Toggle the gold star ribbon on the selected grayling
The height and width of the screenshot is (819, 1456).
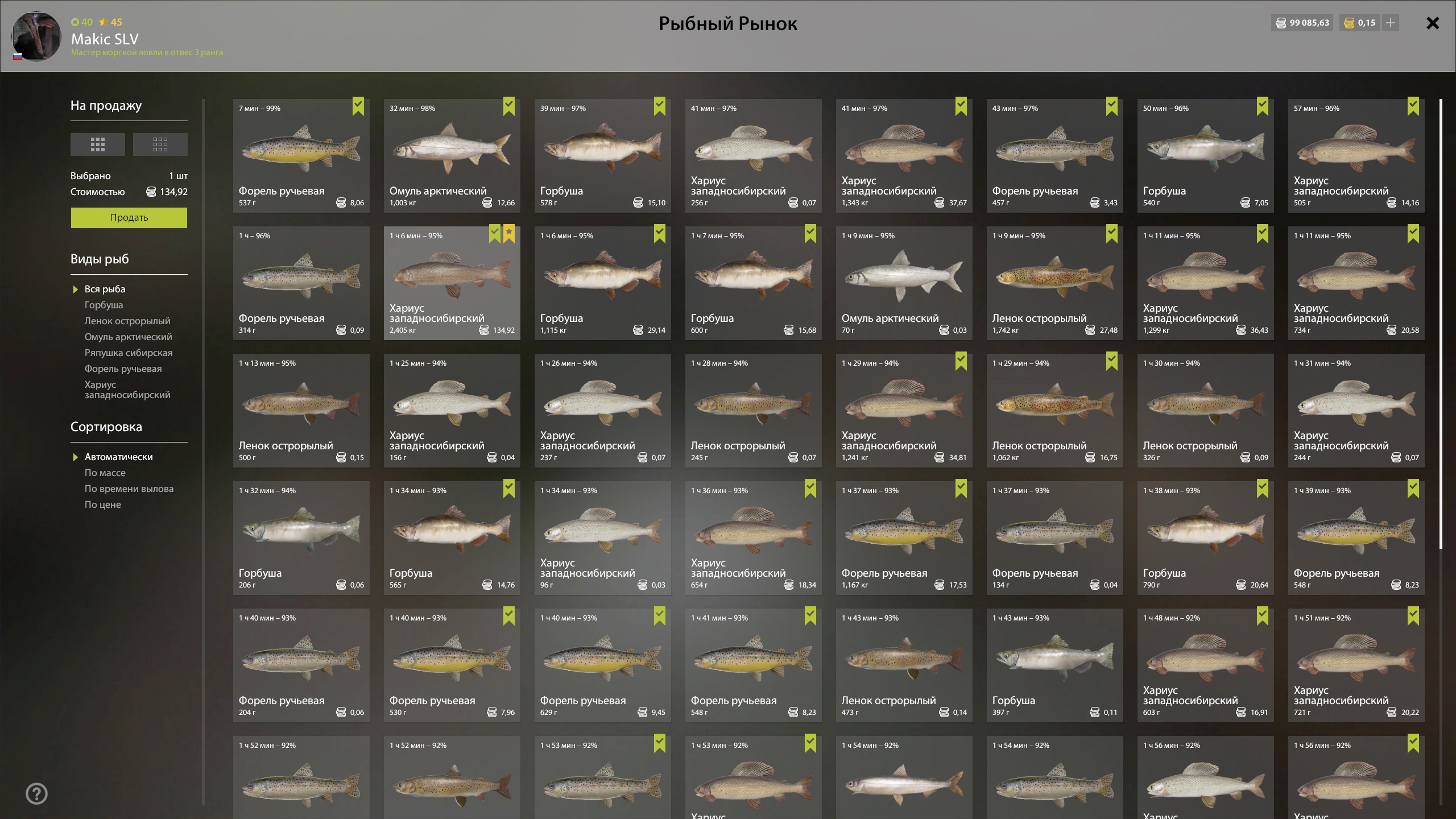point(509,234)
